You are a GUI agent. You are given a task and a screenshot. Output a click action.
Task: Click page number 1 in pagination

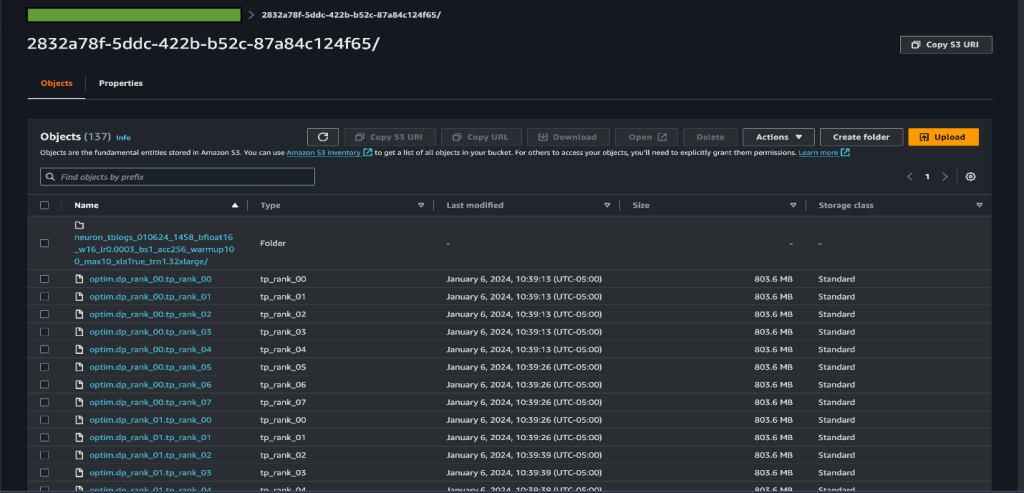point(927,177)
